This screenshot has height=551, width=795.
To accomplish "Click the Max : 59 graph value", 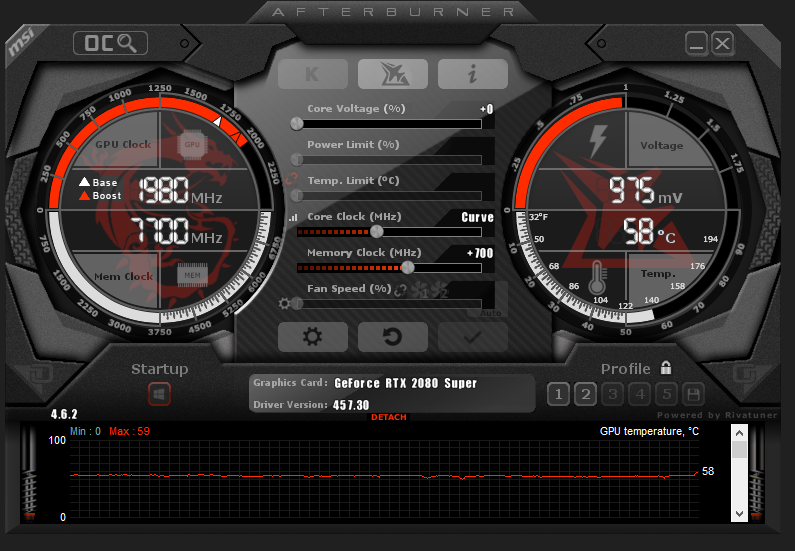I will tap(129, 431).
